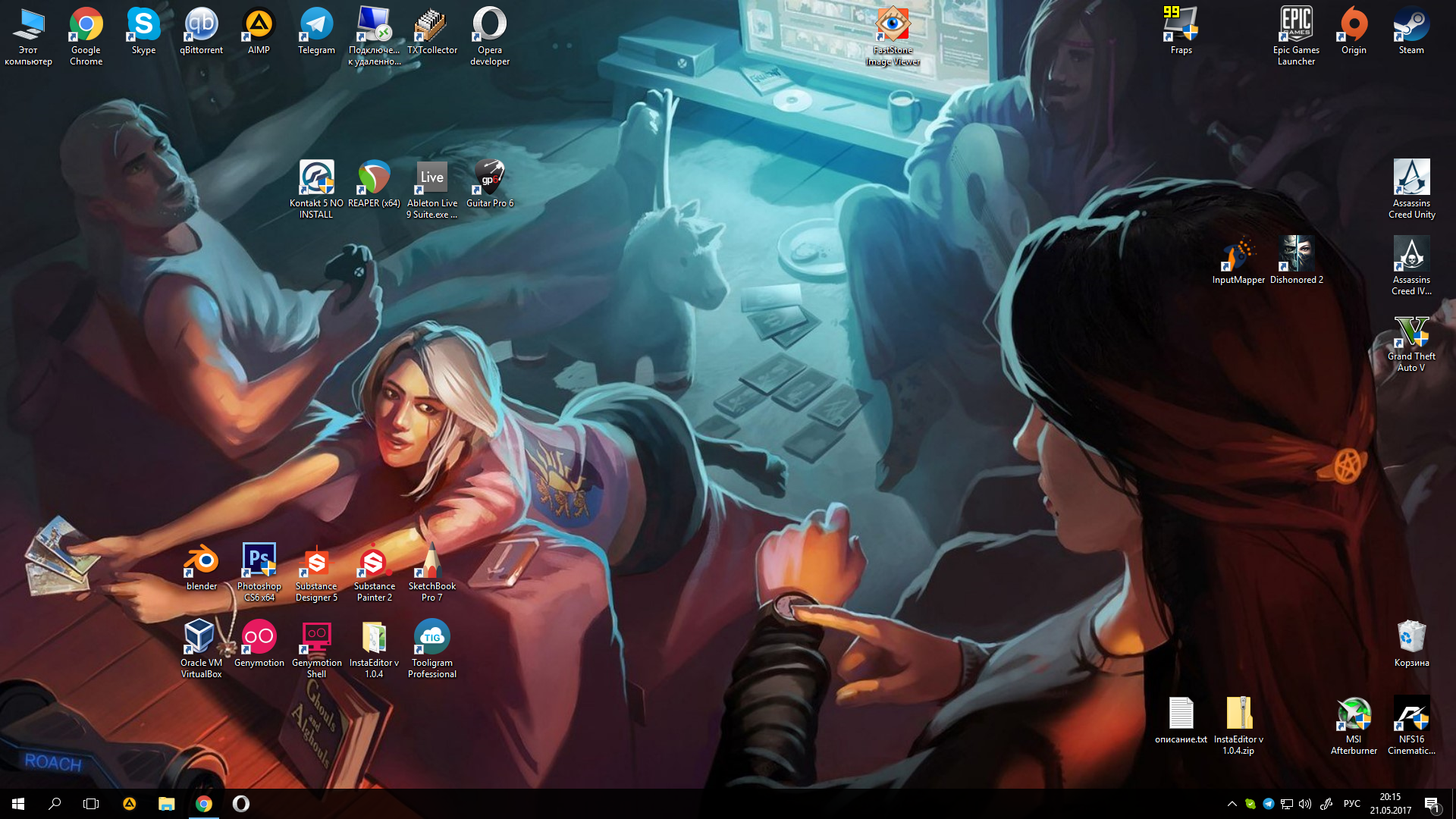This screenshot has height=819, width=1456.
Task: Select the Oracle VM VirtualBox shortcut
Action: [201, 649]
